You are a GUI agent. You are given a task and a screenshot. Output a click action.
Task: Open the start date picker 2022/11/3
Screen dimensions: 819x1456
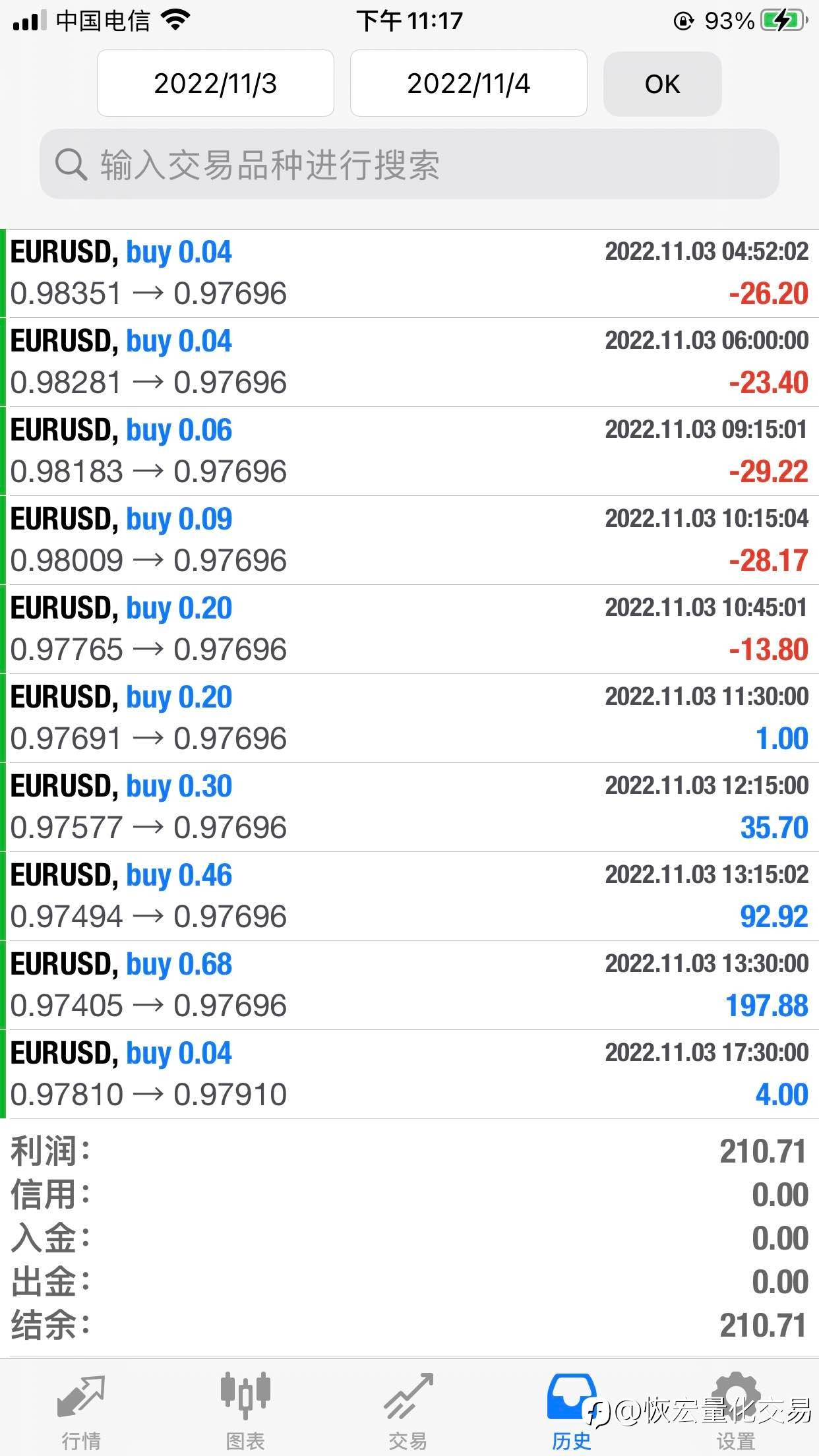pyautogui.click(x=216, y=84)
